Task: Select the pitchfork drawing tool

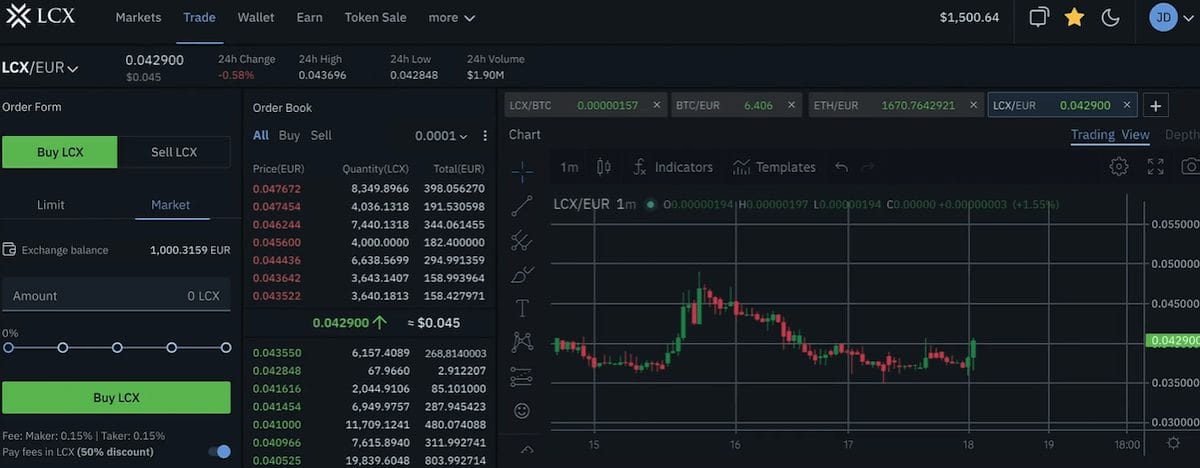Action: pos(522,240)
